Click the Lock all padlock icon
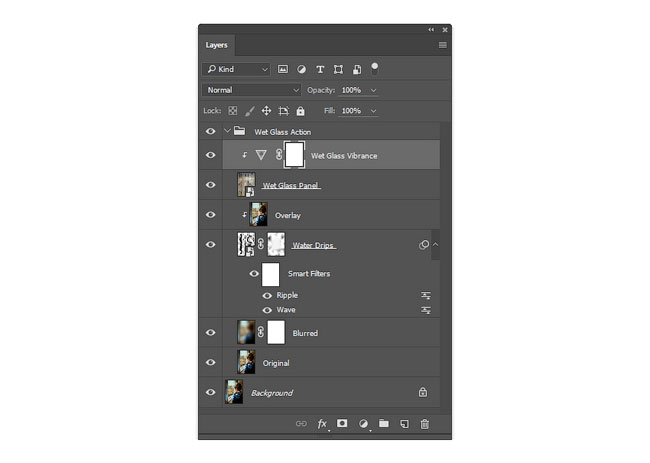This screenshot has width=650, height=463. tap(301, 111)
